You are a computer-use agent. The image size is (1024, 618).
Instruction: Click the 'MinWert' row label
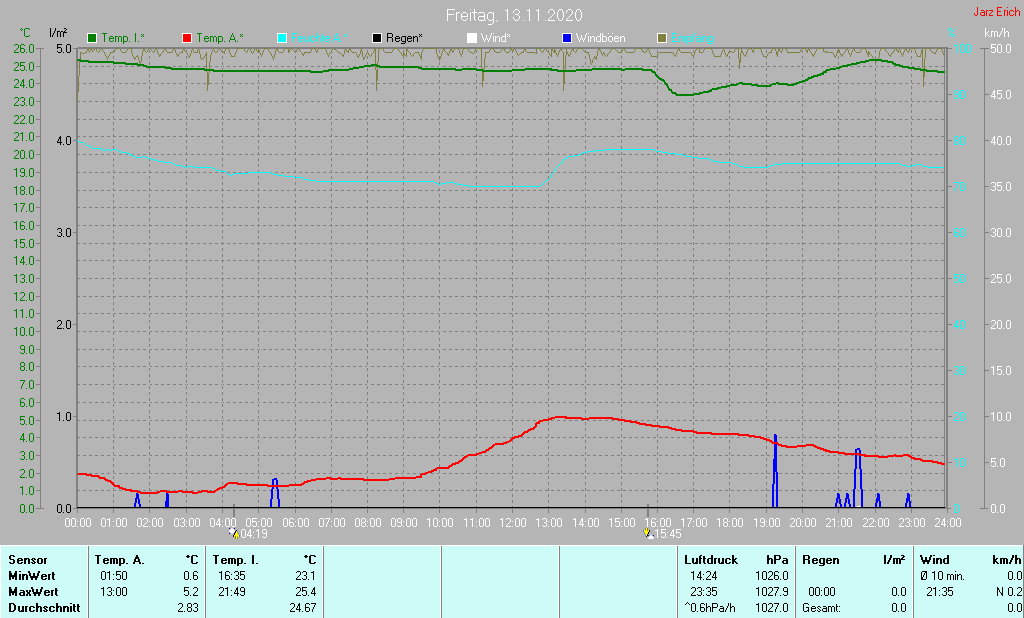(x=32, y=576)
